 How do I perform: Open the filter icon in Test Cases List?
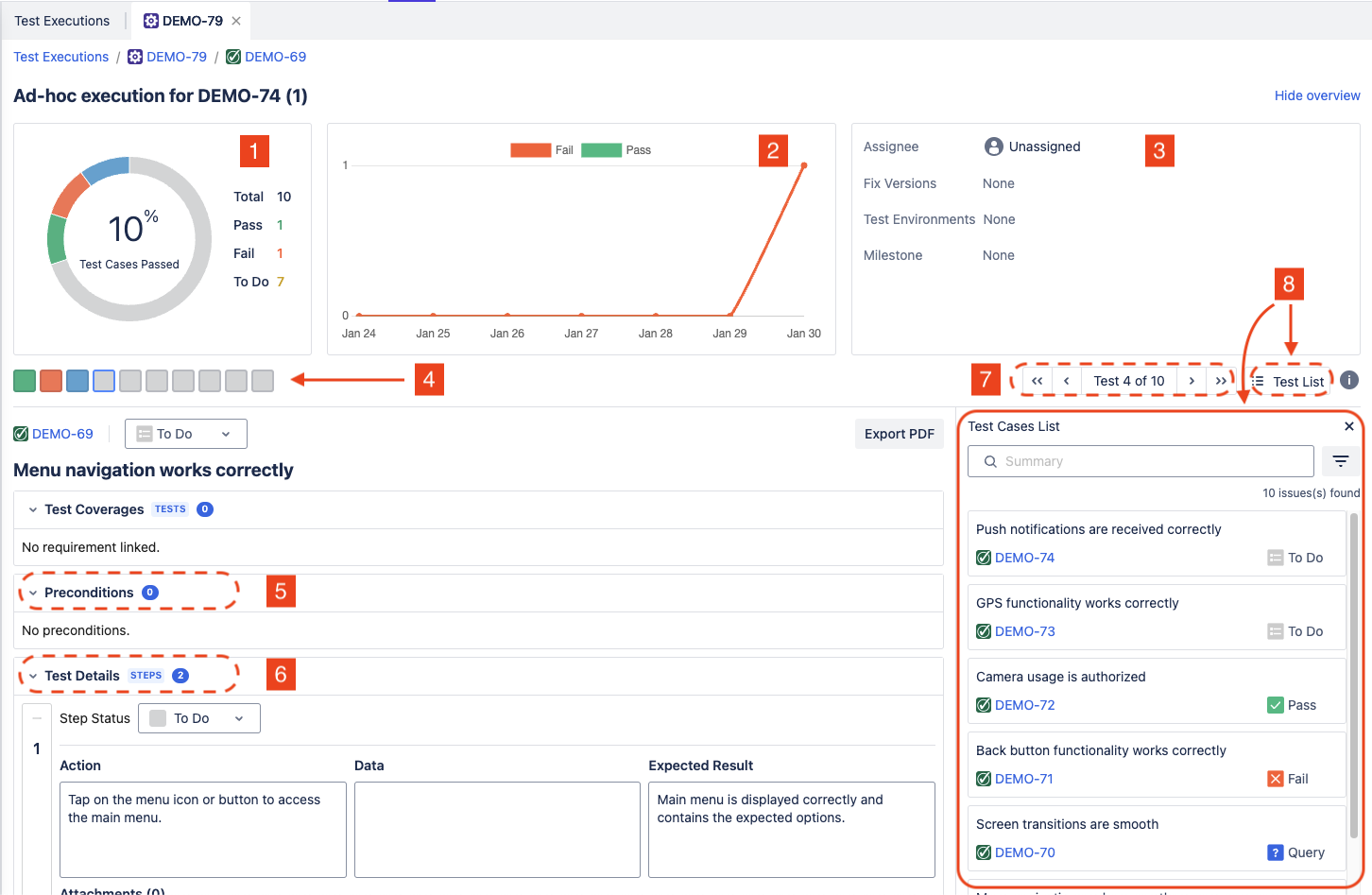pos(1340,461)
